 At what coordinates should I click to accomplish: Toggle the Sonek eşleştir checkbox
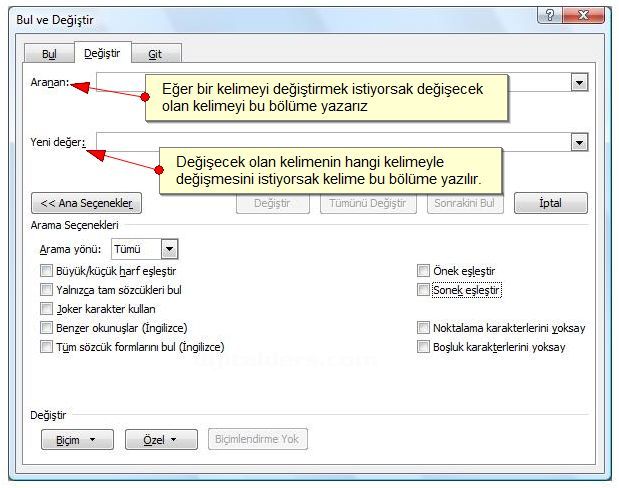(423, 290)
